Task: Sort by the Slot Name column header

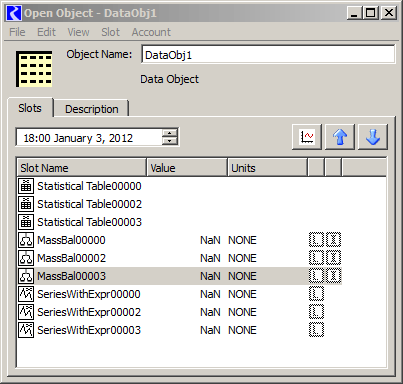Action: [82, 168]
